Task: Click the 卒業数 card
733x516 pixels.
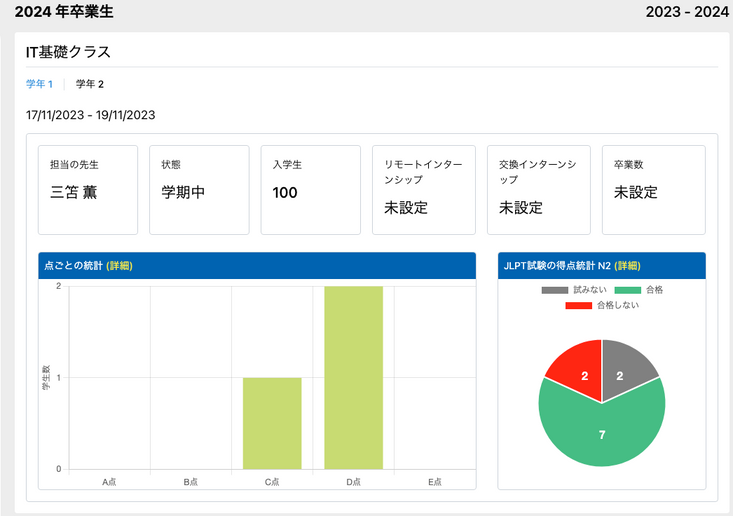Action: pyautogui.click(x=653, y=190)
